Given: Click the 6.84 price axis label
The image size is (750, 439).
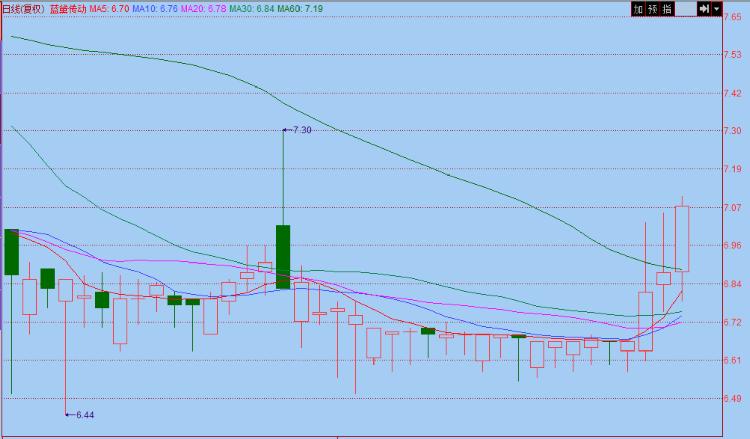Looking at the screenshot, I should 733,284.
